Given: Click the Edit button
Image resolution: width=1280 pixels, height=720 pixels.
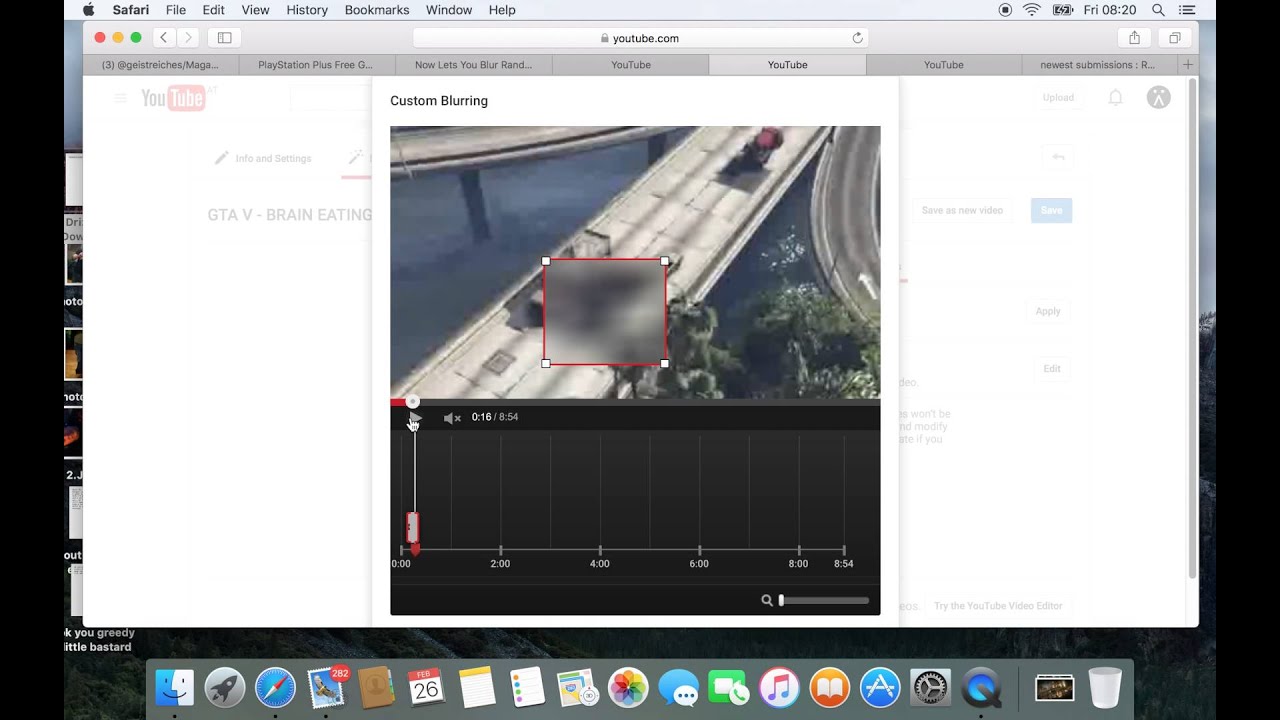Looking at the screenshot, I should [x=1052, y=368].
